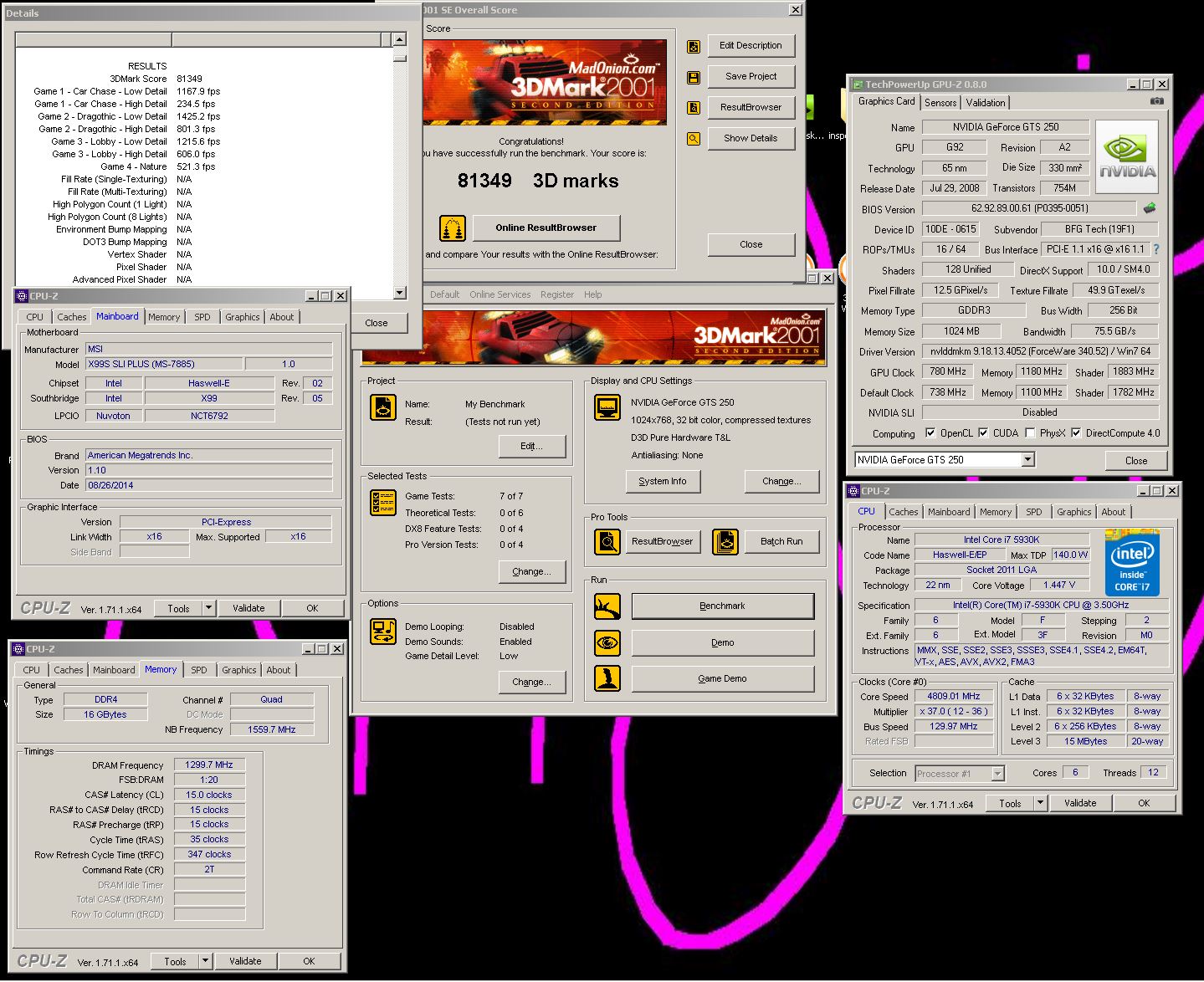Toggle the PhysX checkbox in GPU-Z
Viewport: 1204px width, 982px height.
tap(1030, 433)
